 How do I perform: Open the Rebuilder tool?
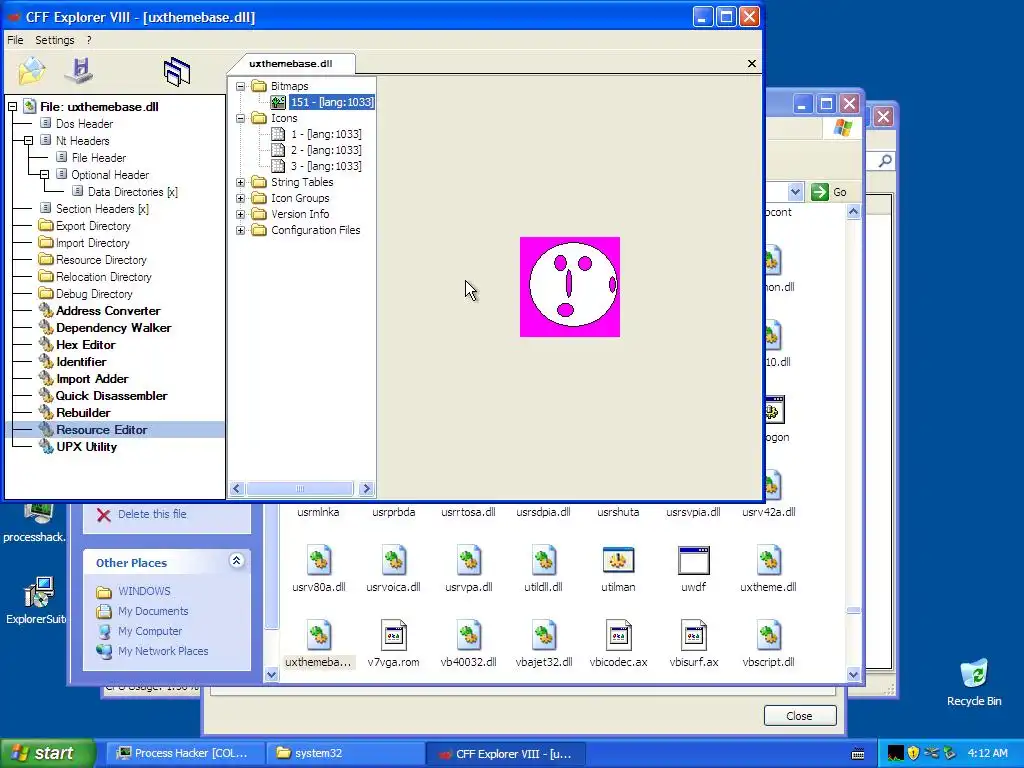[x=83, y=413]
